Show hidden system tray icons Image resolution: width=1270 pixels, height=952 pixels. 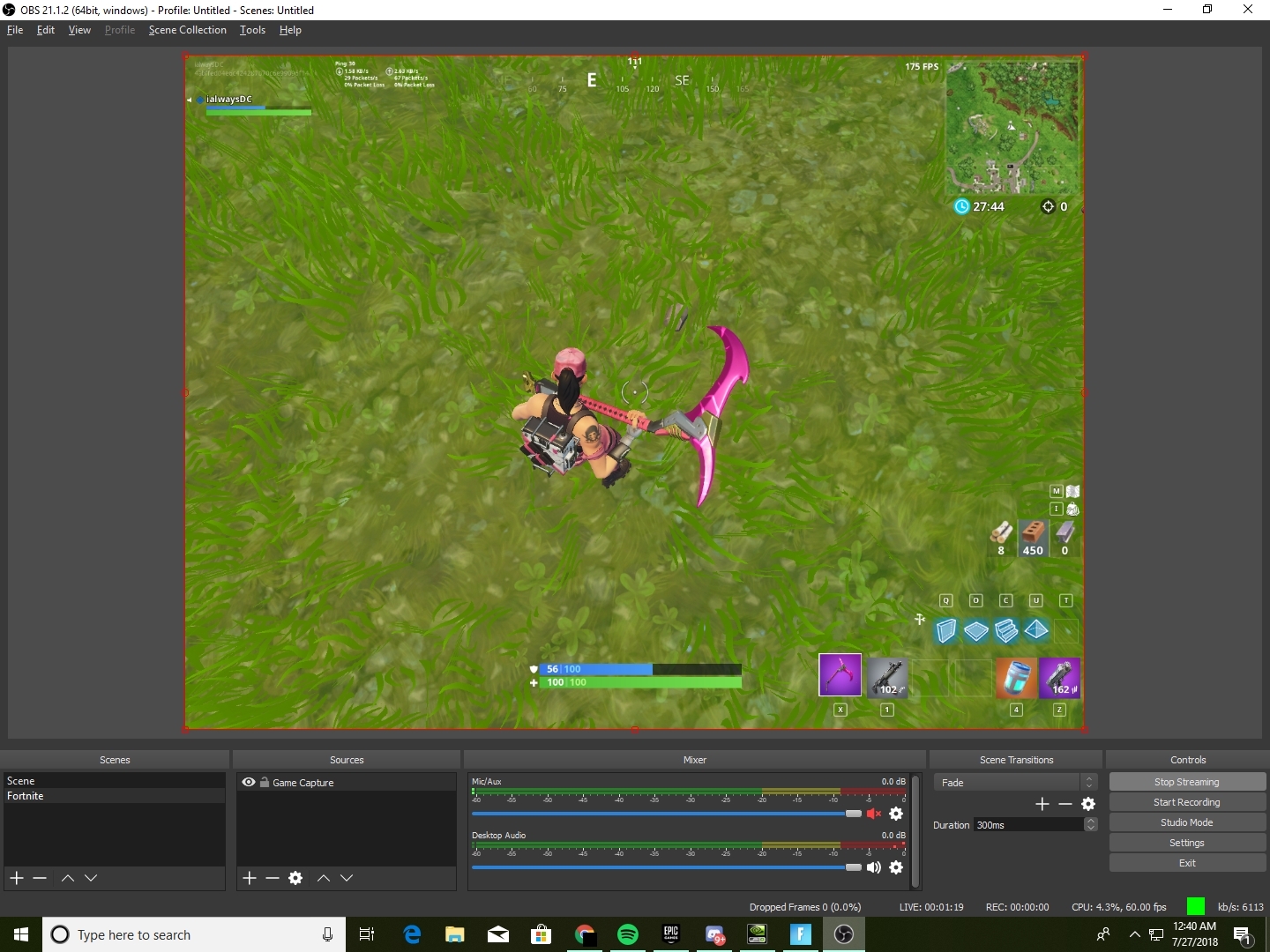(x=1135, y=934)
